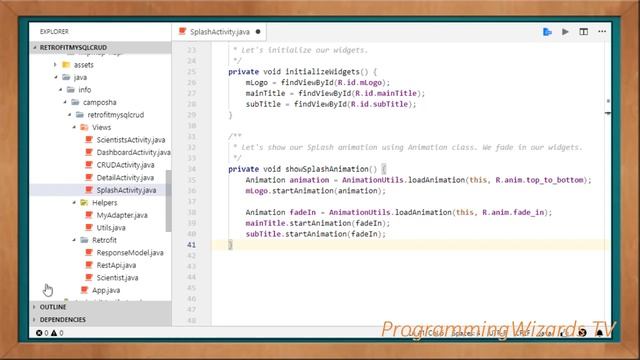The height and width of the screenshot is (360, 640).
Task: Click the file icon next to DashboardActivity.java
Action: pos(89,152)
